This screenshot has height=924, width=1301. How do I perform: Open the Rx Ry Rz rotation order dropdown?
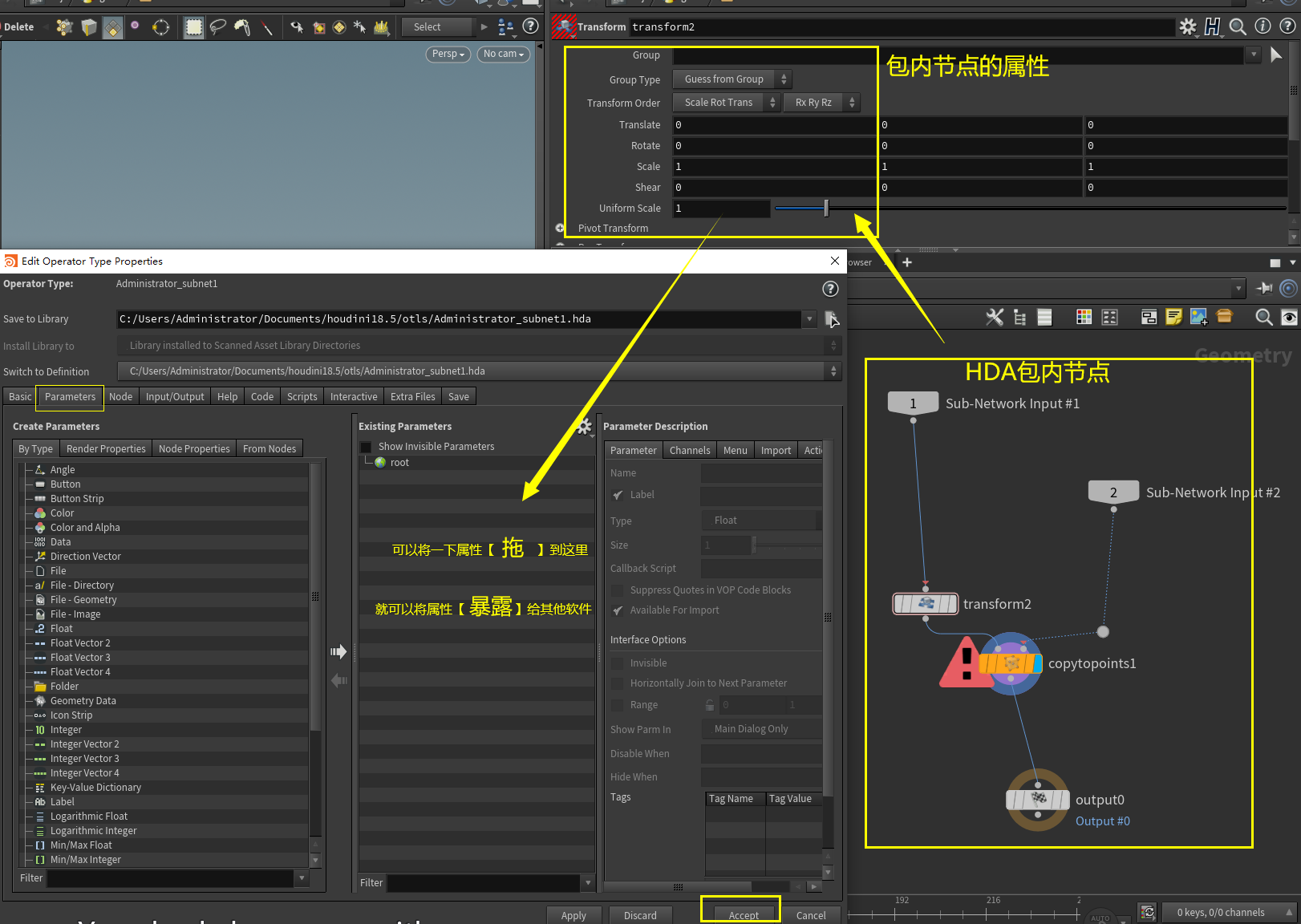click(x=822, y=102)
